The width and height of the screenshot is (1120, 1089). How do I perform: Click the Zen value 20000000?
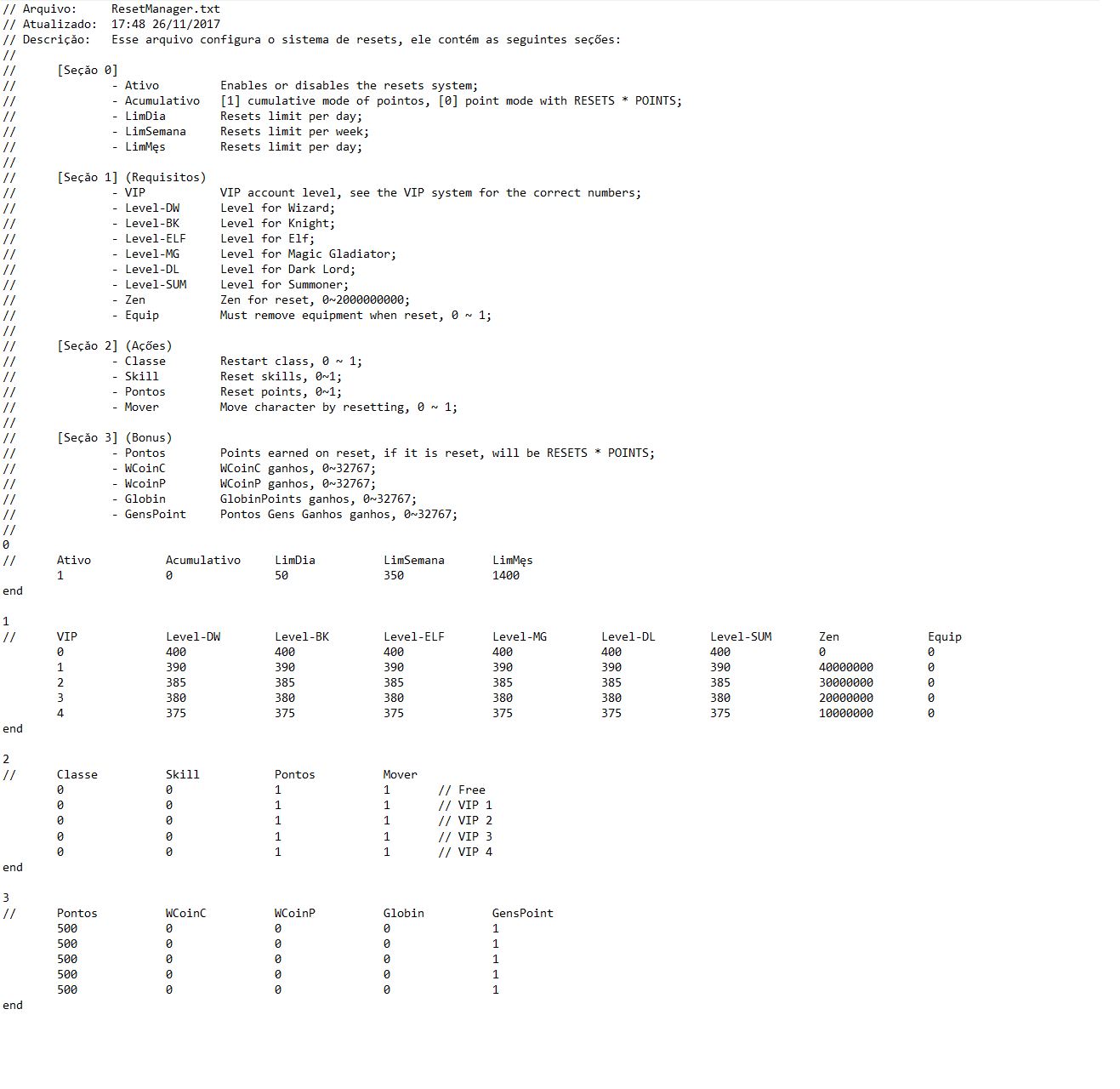pos(846,698)
